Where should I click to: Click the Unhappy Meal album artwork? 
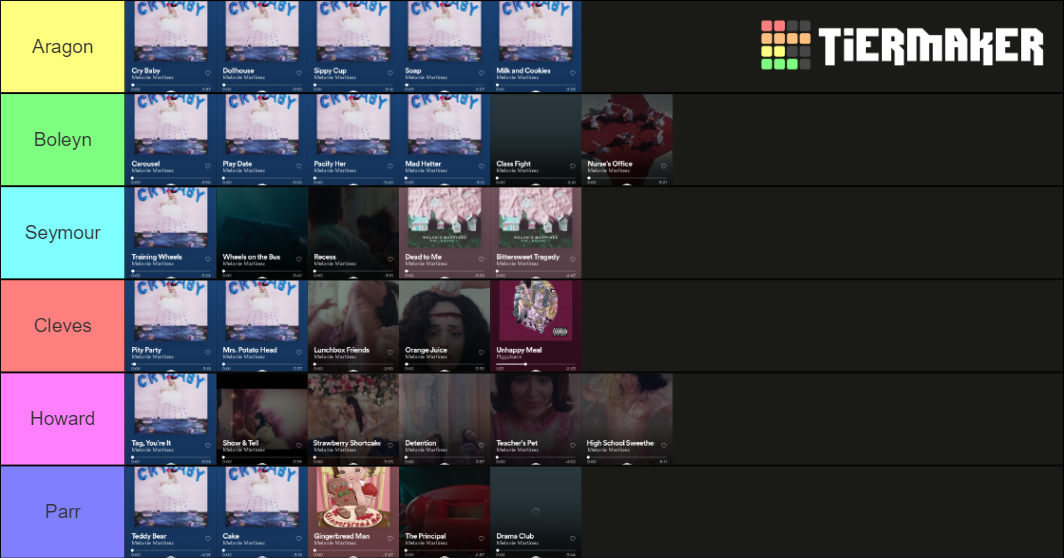coord(535,311)
